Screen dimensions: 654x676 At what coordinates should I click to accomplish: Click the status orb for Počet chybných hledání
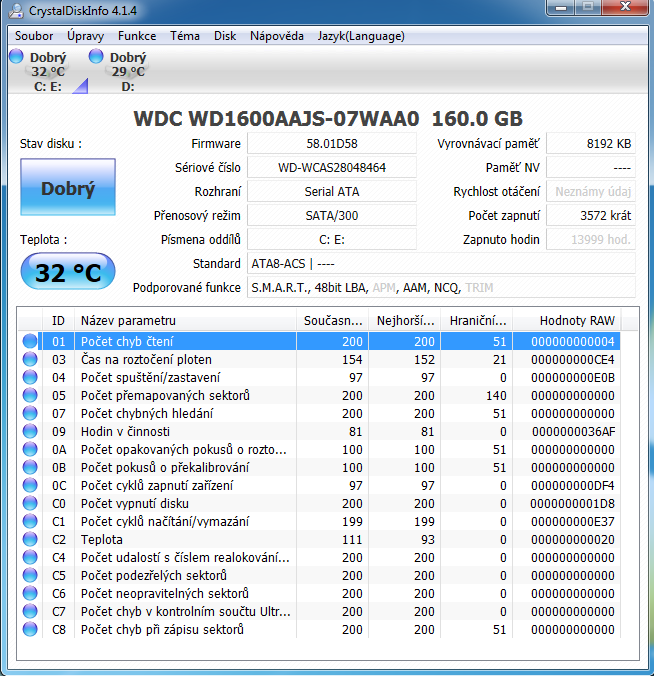coord(30,413)
